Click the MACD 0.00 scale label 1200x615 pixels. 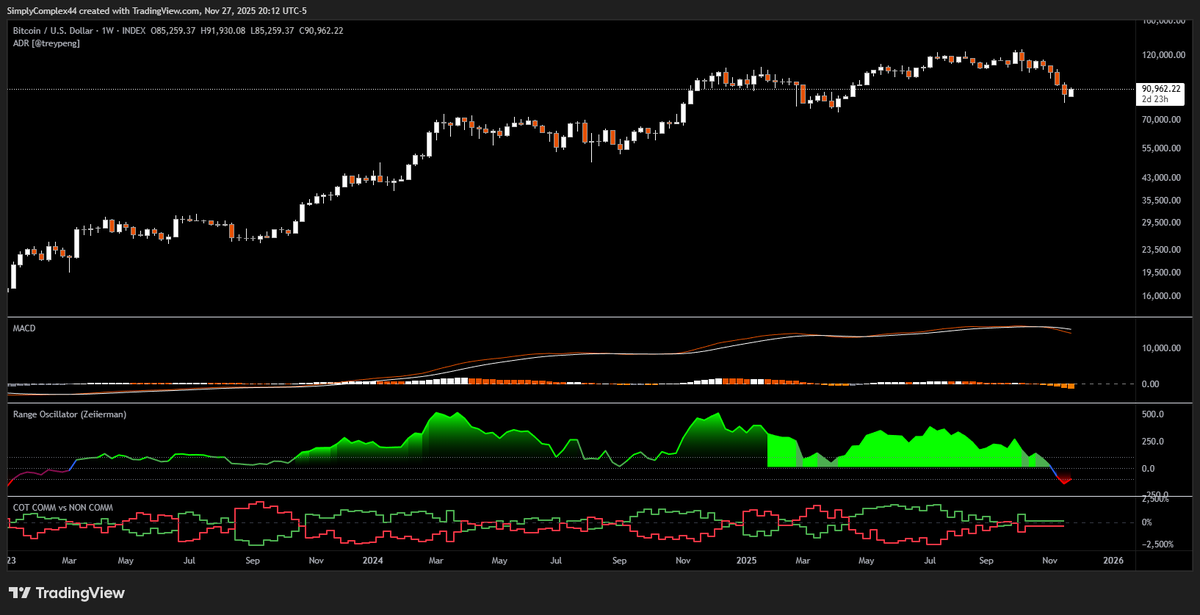1151,384
